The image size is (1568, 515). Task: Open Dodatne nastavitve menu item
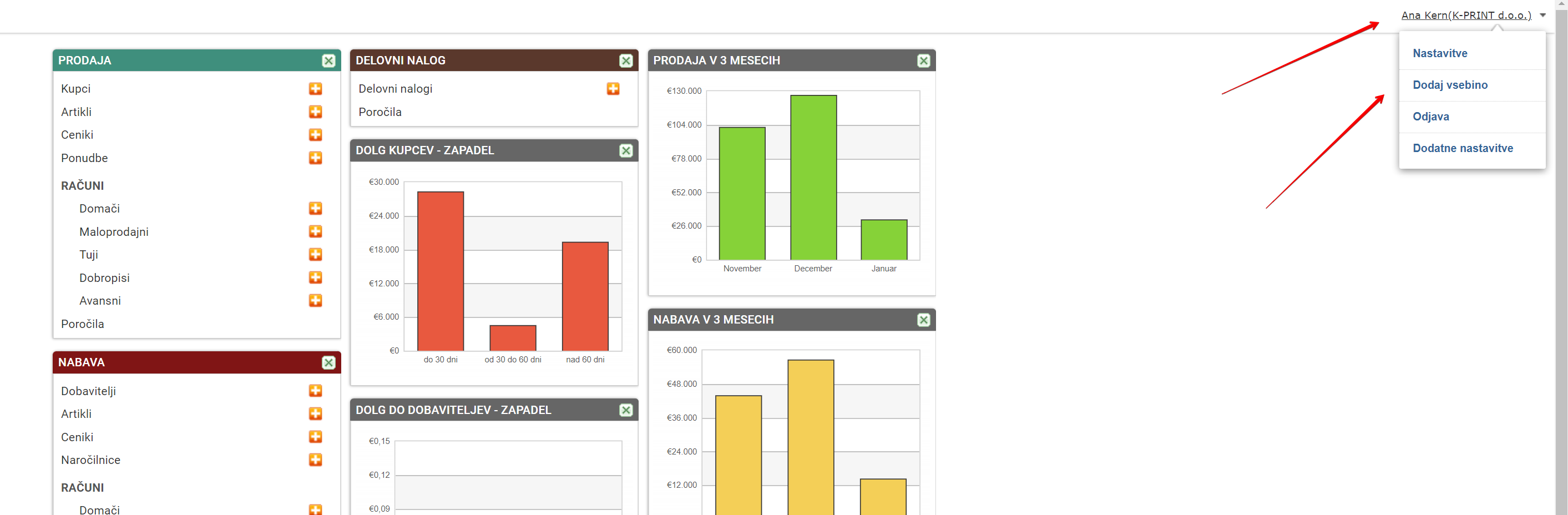coord(1463,148)
